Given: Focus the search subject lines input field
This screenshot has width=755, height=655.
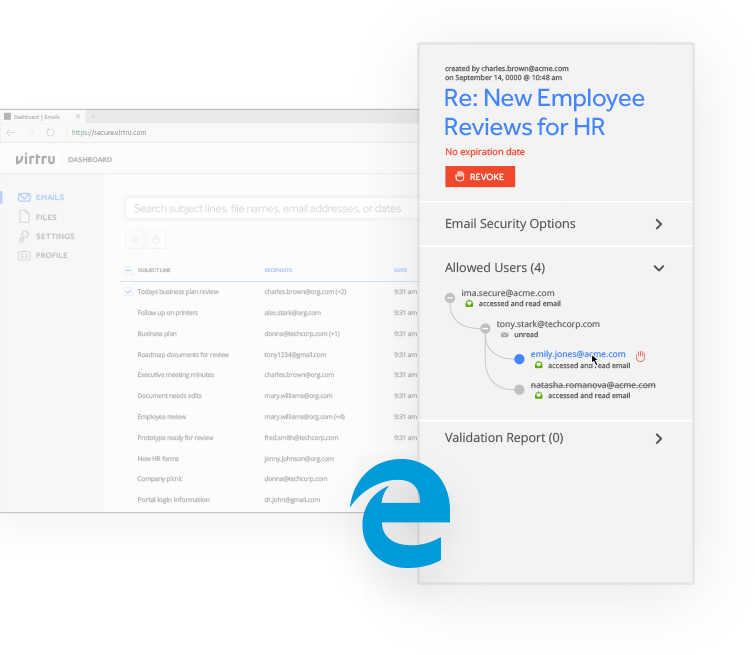Looking at the screenshot, I should (272, 209).
